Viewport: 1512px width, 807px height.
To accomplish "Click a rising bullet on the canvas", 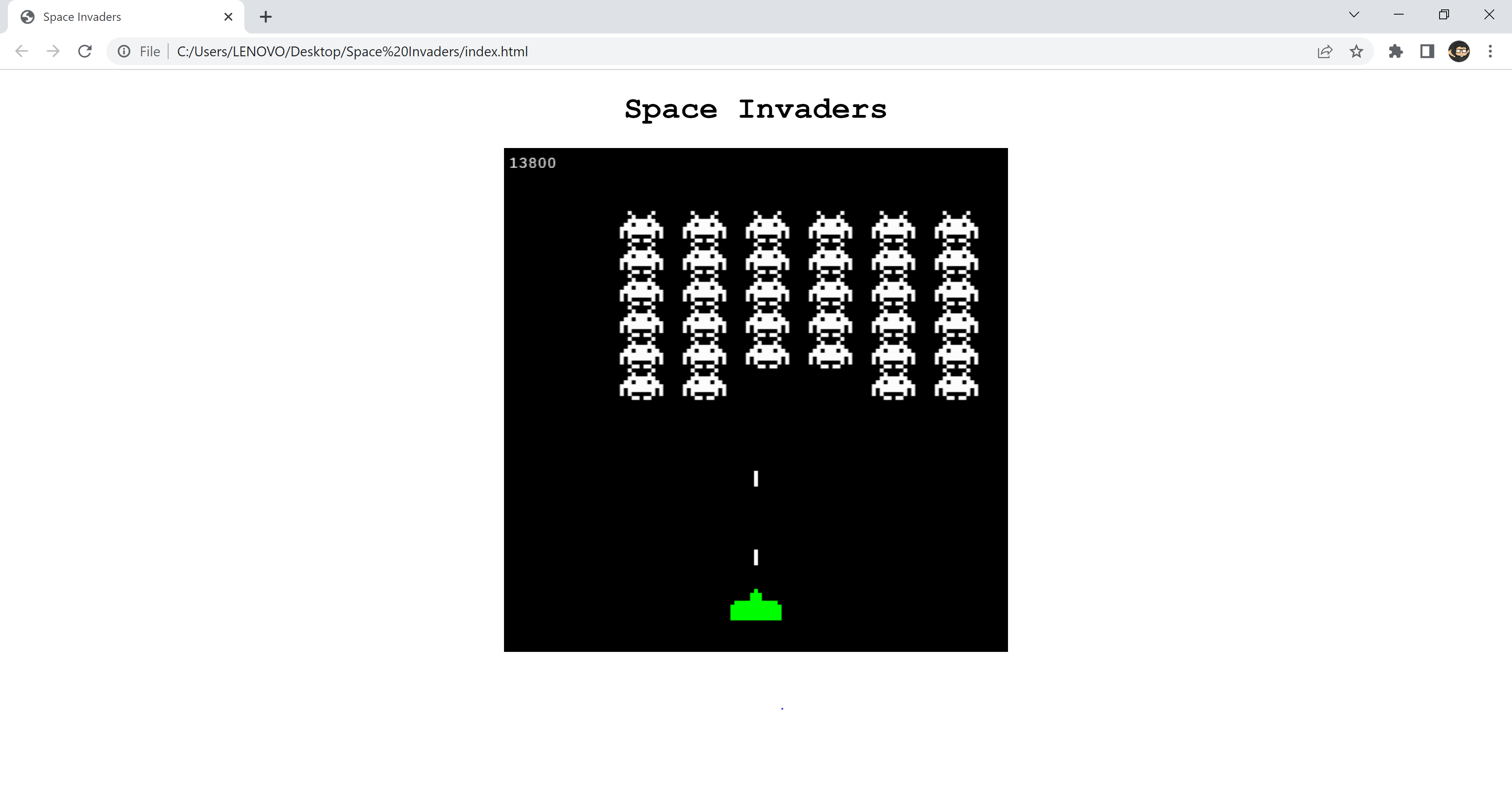I will (756, 479).
